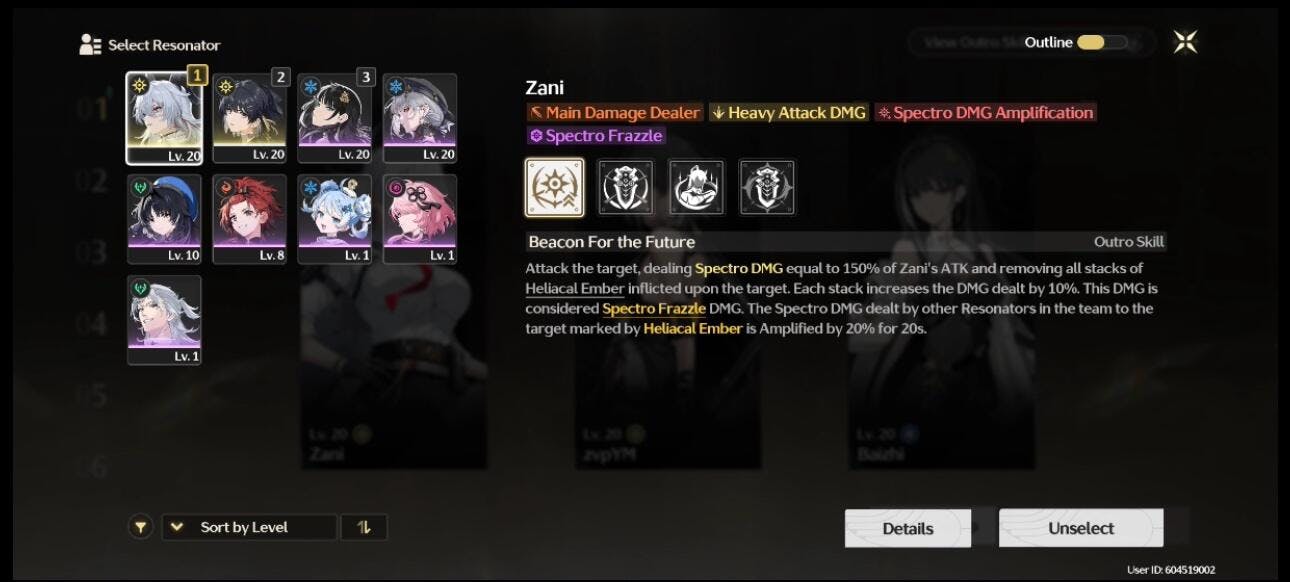Image resolution: width=1290 pixels, height=582 pixels.
Task: Select the pink-haired Lv. 1 resonator
Action: click(420, 219)
